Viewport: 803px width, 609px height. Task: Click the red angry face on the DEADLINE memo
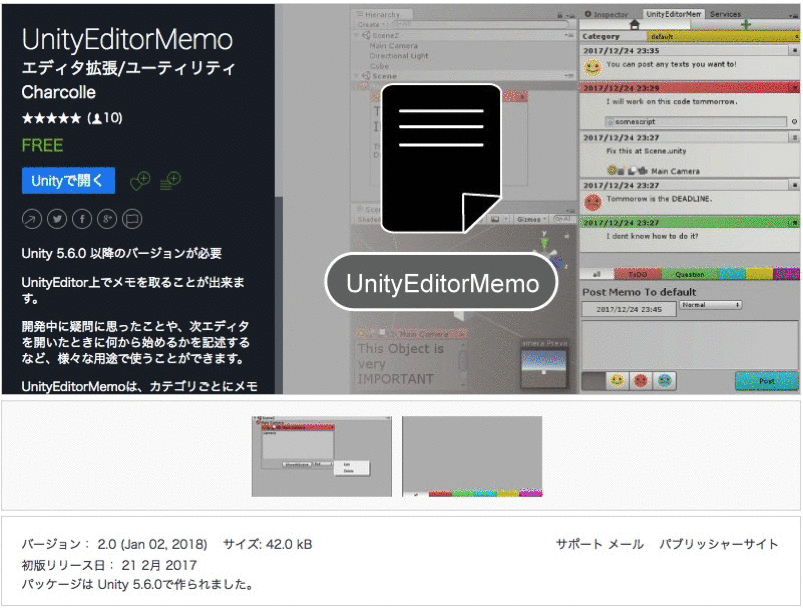[x=593, y=202]
